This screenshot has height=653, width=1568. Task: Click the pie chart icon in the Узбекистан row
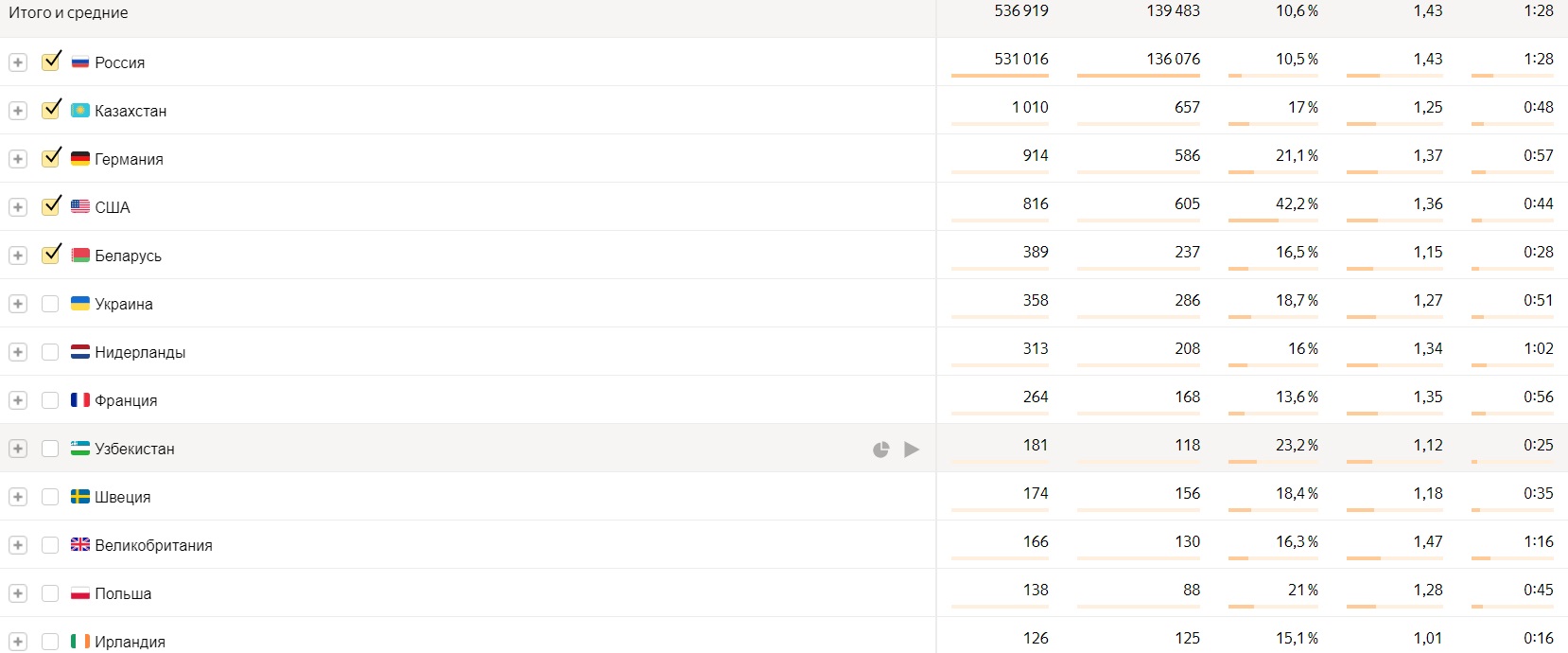click(x=880, y=450)
